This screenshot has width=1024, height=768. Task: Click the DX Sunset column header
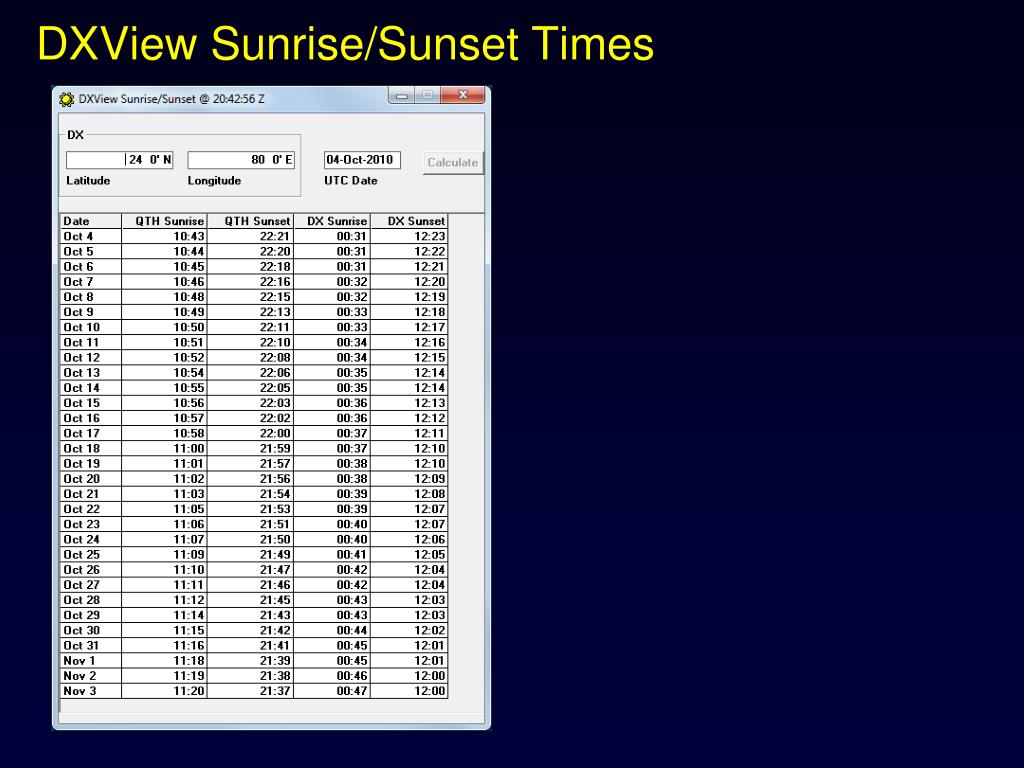point(409,221)
